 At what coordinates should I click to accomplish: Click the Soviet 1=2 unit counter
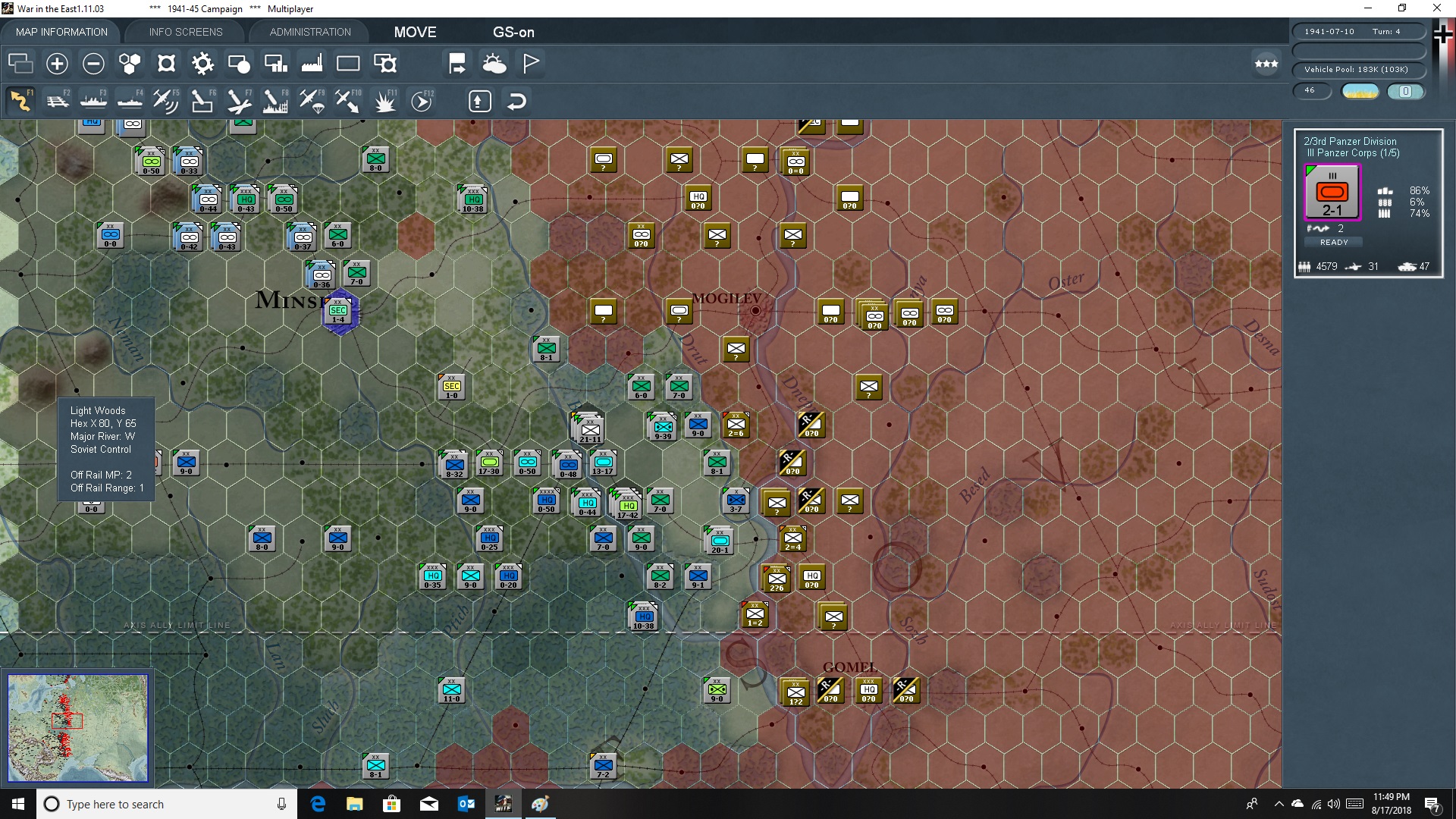[x=755, y=614]
